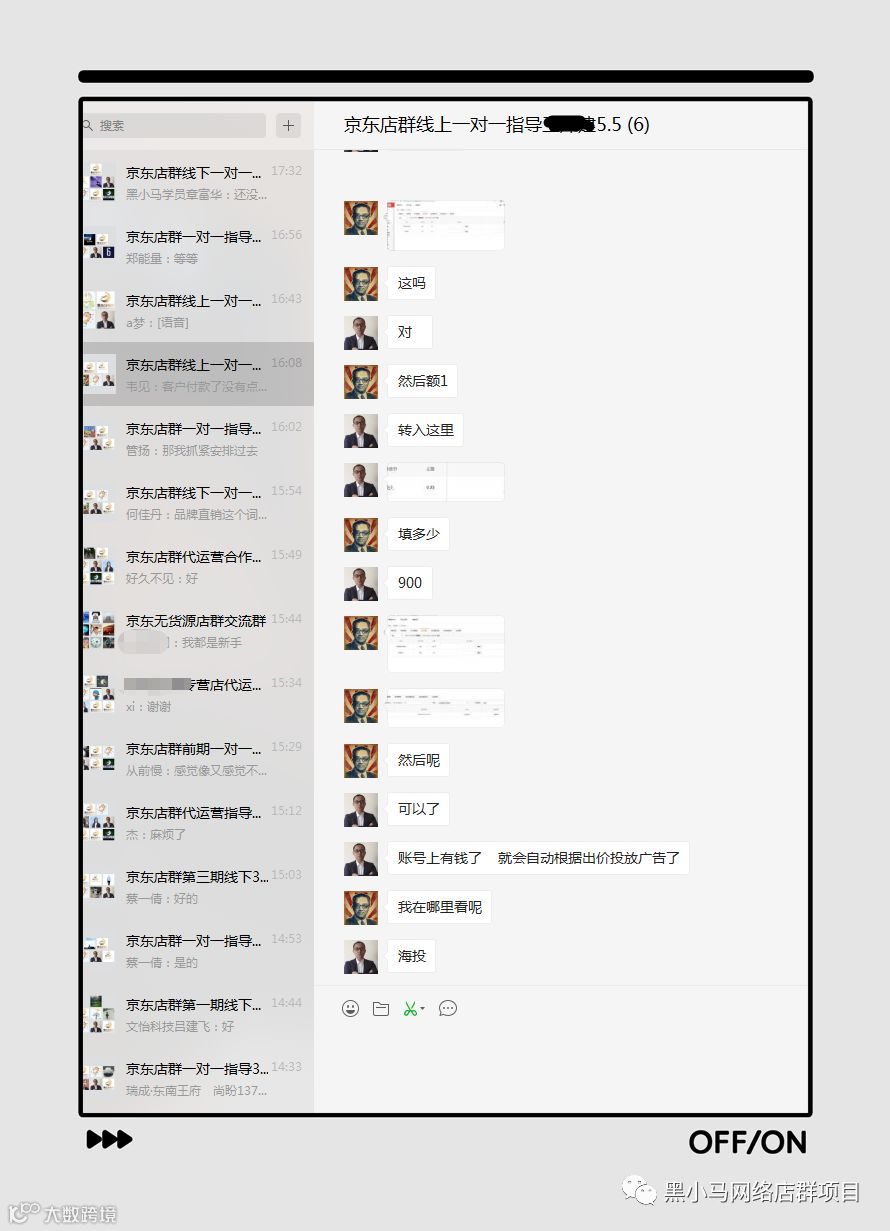The width and height of the screenshot is (890, 1231).
Task: Select the scissors screenshot tool
Action: pos(410,1009)
